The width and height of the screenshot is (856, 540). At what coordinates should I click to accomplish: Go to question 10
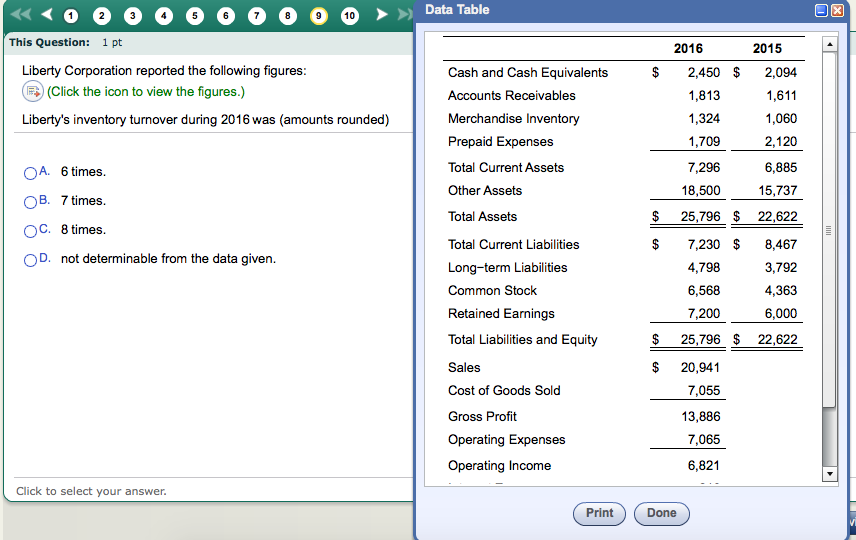pos(350,16)
